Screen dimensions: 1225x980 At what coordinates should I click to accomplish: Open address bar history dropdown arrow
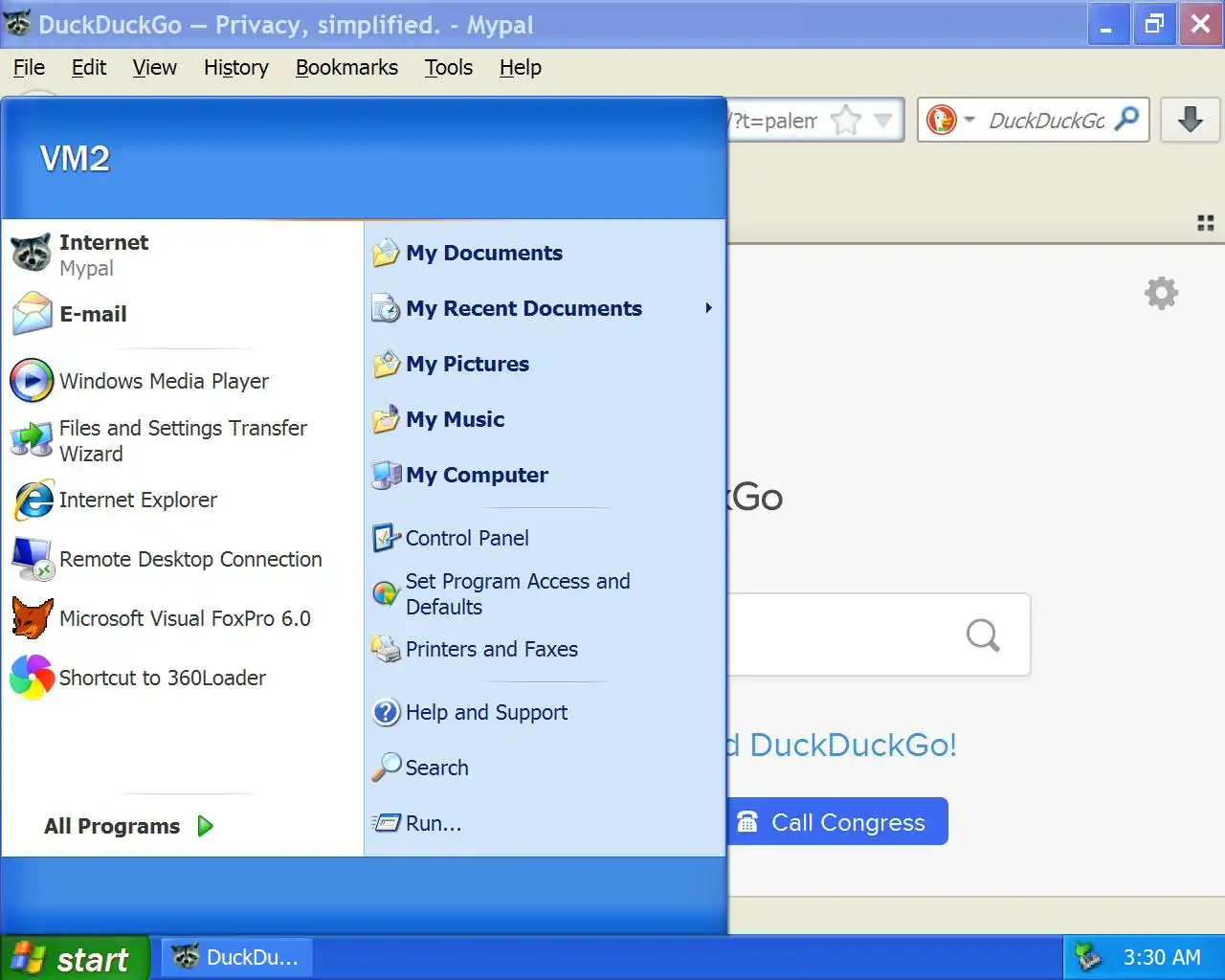(x=883, y=121)
